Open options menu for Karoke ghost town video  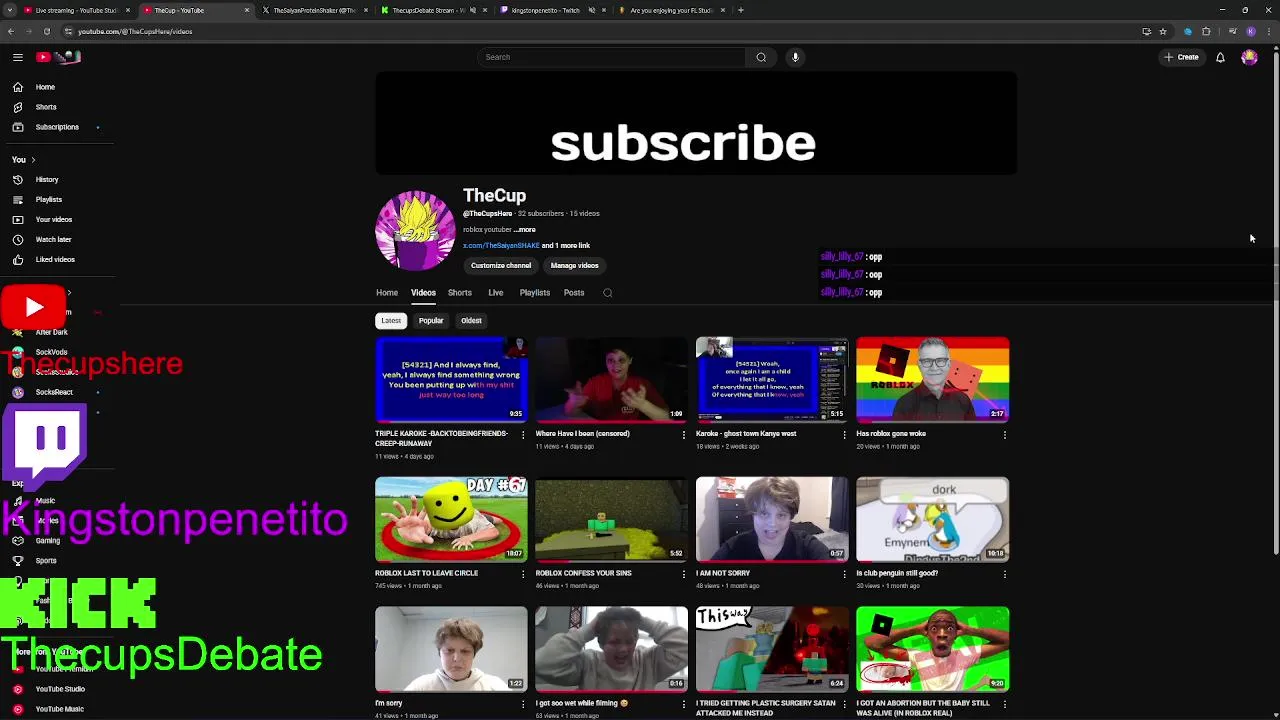click(x=844, y=435)
